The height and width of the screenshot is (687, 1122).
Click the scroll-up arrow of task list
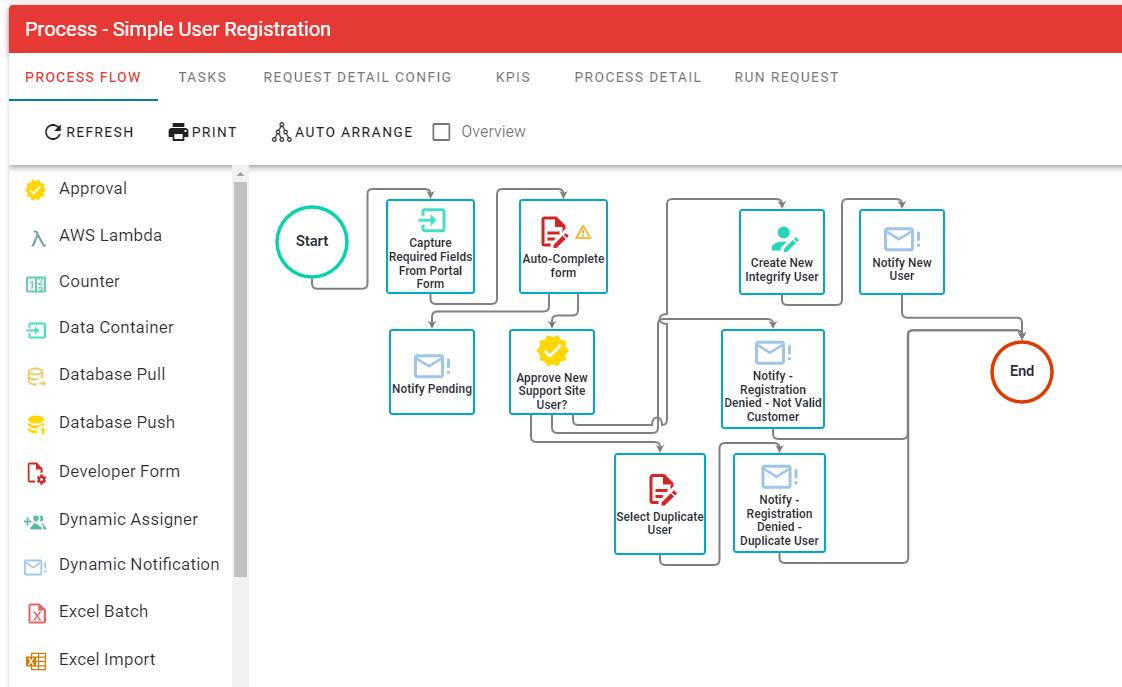[240, 174]
